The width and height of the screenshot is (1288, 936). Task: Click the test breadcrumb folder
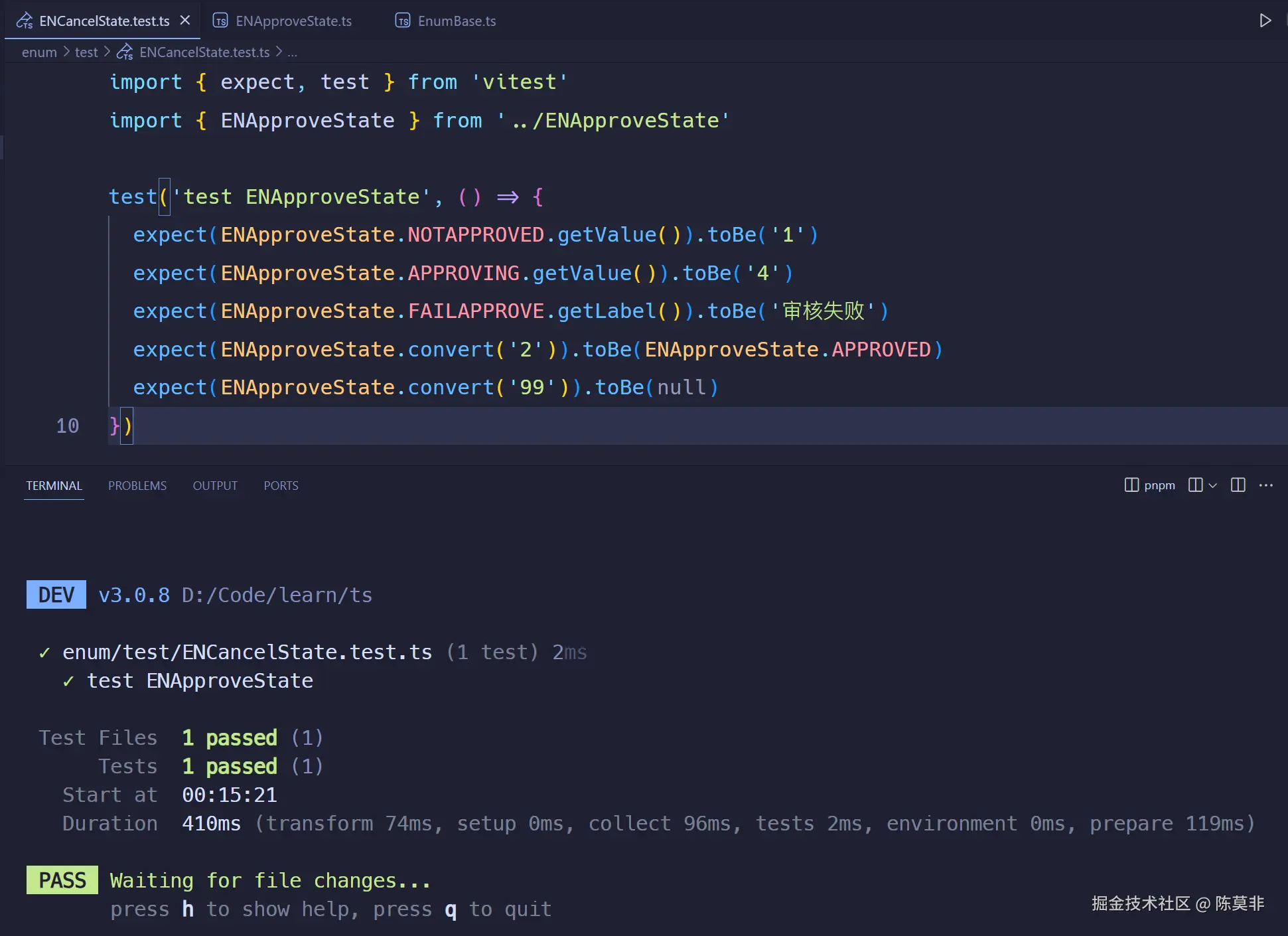coord(86,52)
